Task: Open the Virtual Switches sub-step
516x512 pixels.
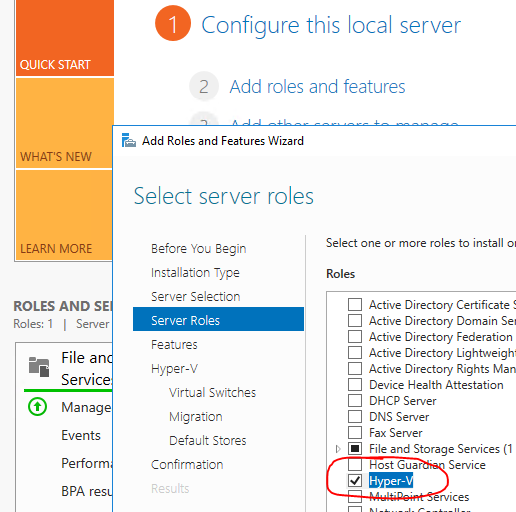Action: tap(212, 393)
